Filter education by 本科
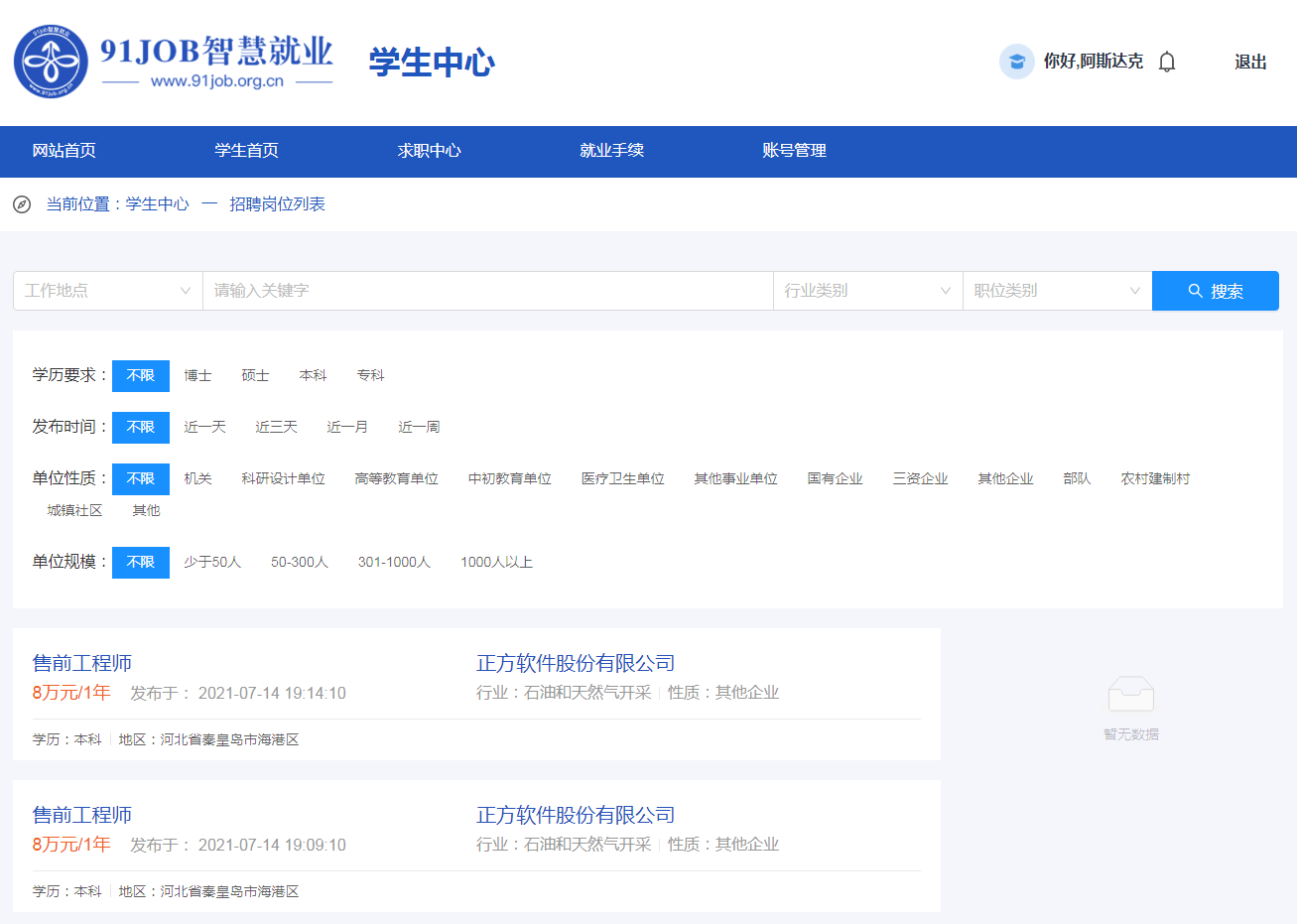The image size is (1297, 924). pyautogui.click(x=313, y=376)
